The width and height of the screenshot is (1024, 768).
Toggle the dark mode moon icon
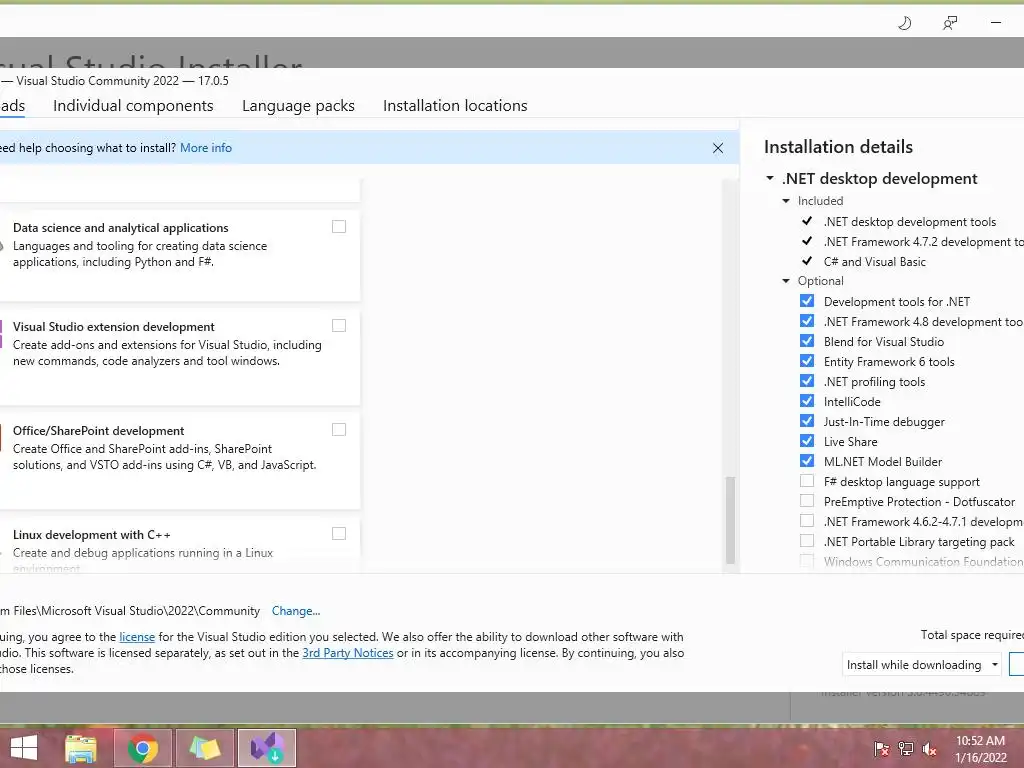(x=904, y=24)
